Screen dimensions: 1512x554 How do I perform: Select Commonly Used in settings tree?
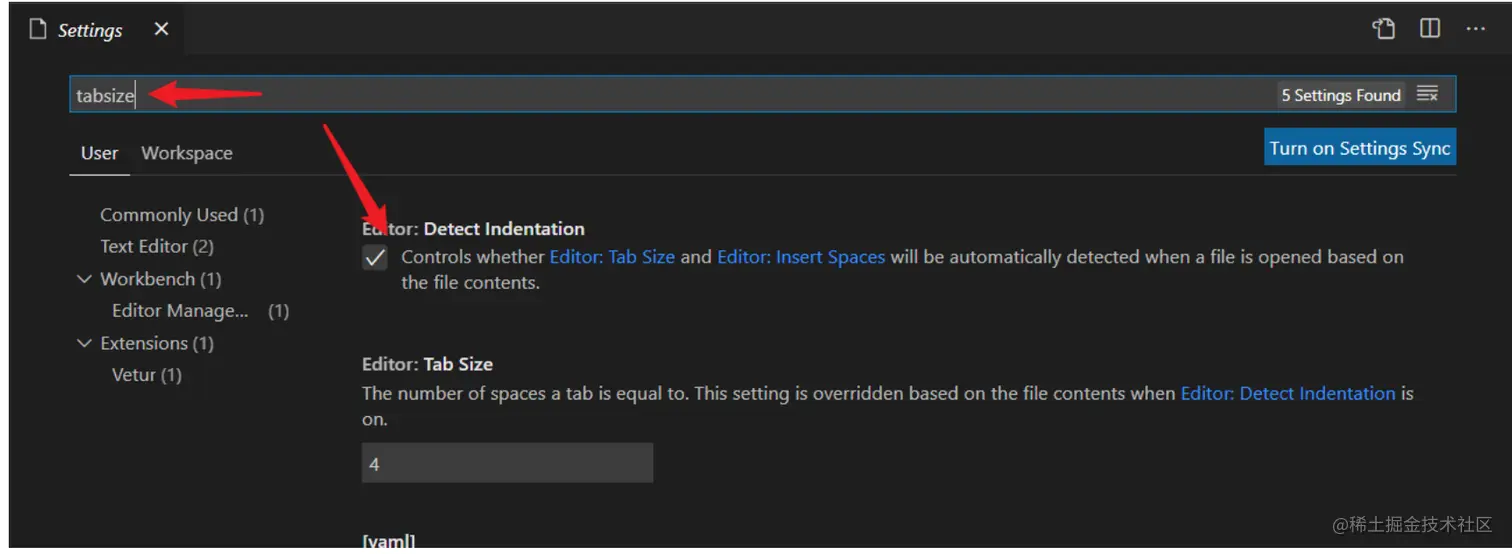click(182, 215)
